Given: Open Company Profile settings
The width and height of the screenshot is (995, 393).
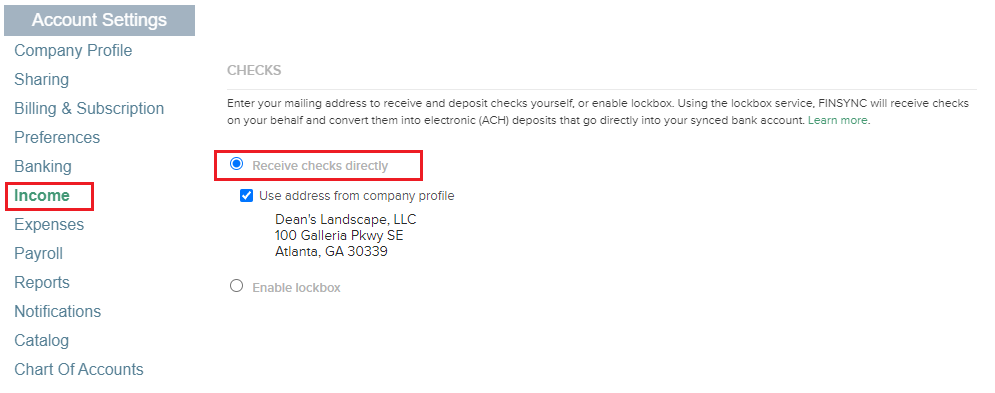Looking at the screenshot, I should click(73, 50).
